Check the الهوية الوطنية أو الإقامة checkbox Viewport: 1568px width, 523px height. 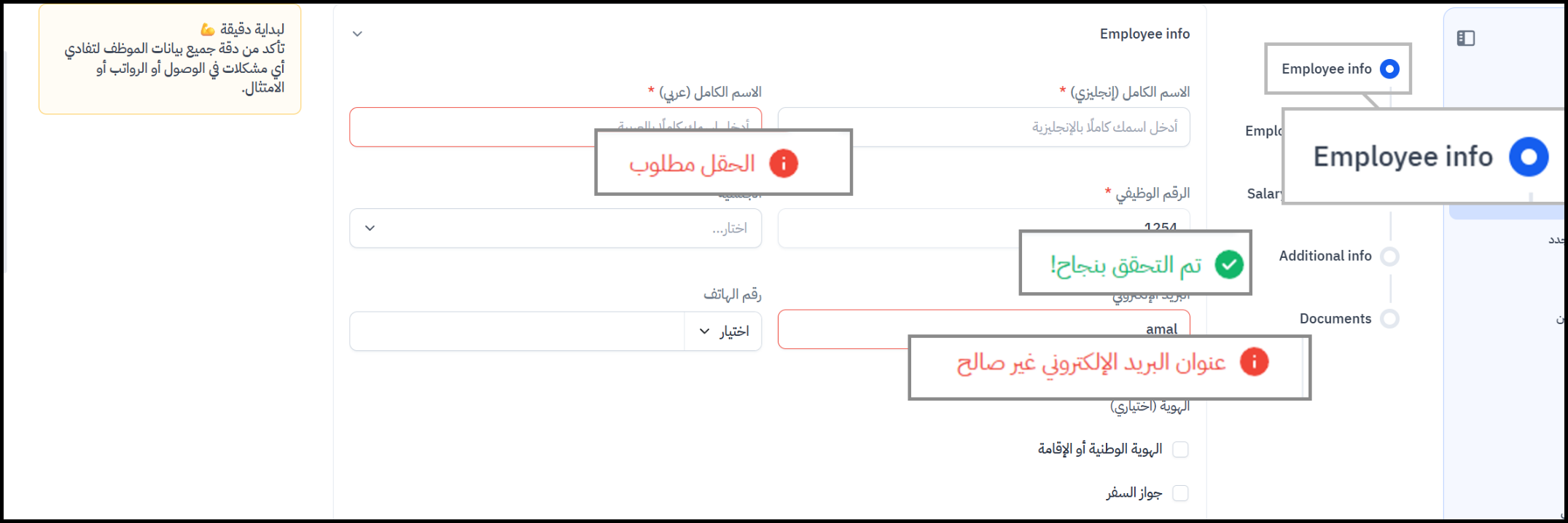pyautogui.click(x=1180, y=449)
